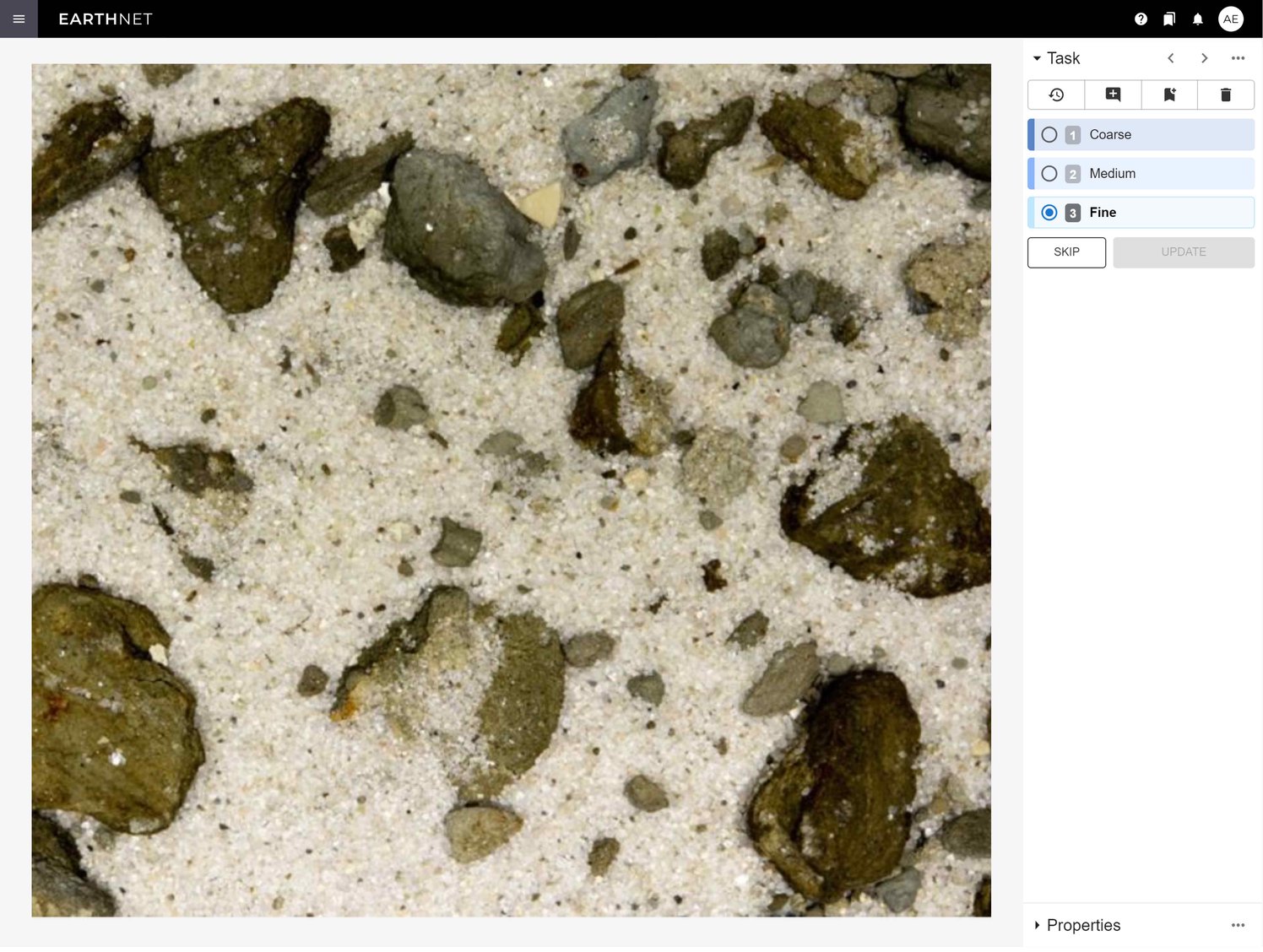The width and height of the screenshot is (1263, 952).
Task: Go to the previous task
Action: point(1171,58)
